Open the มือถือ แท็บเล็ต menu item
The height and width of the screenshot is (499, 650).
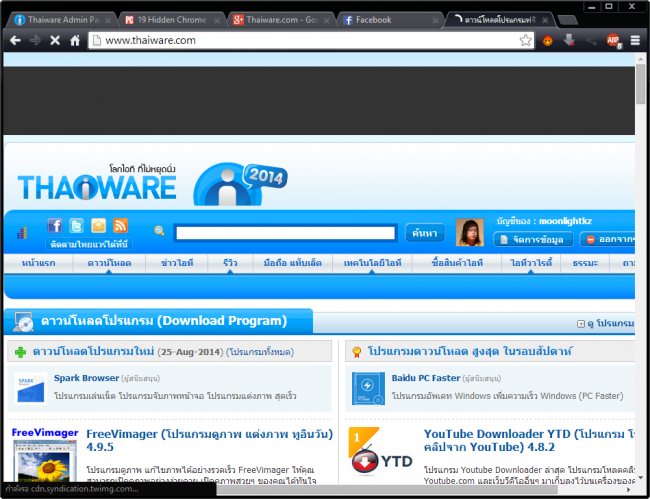[293, 263]
